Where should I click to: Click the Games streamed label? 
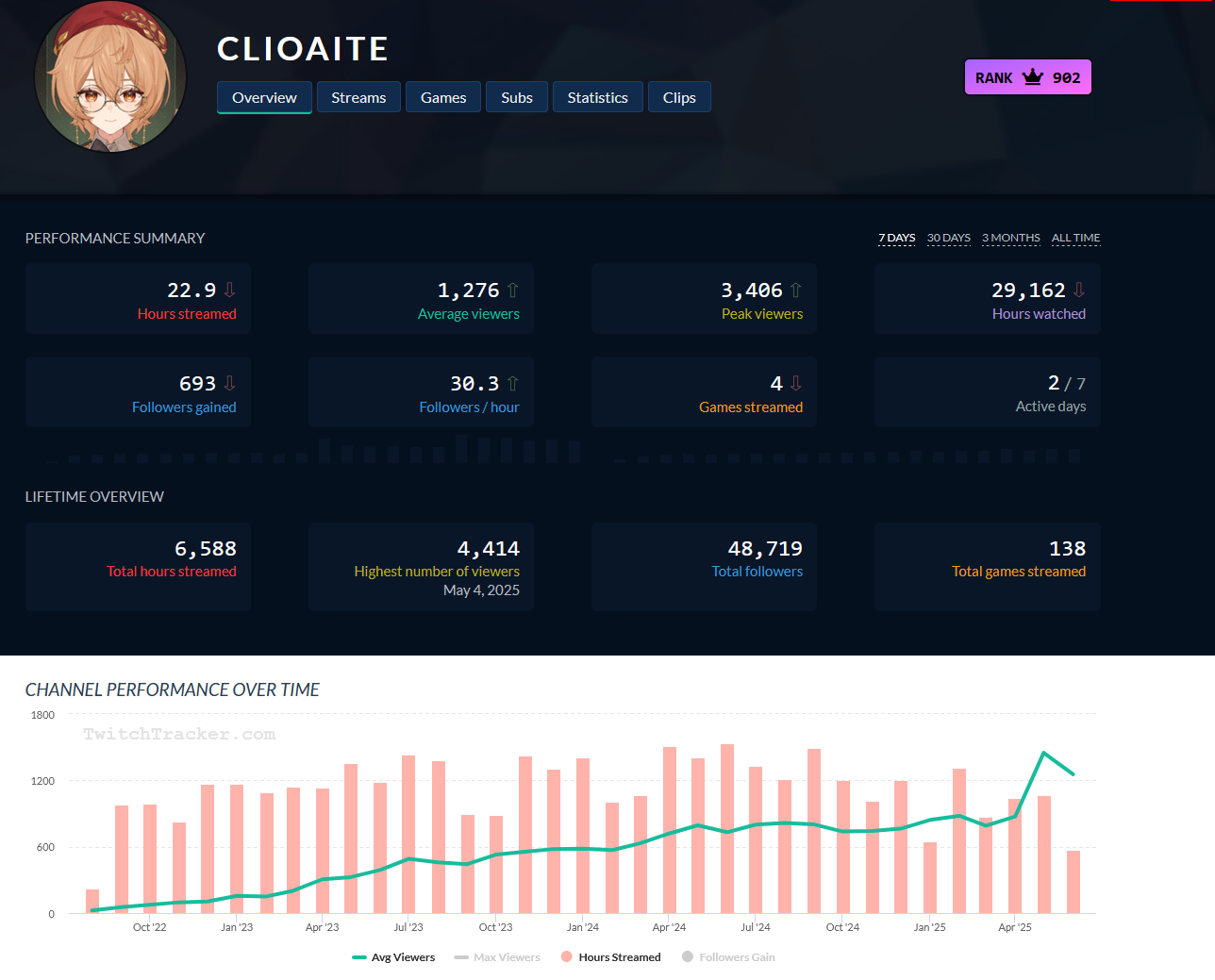[x=751, y=407]
